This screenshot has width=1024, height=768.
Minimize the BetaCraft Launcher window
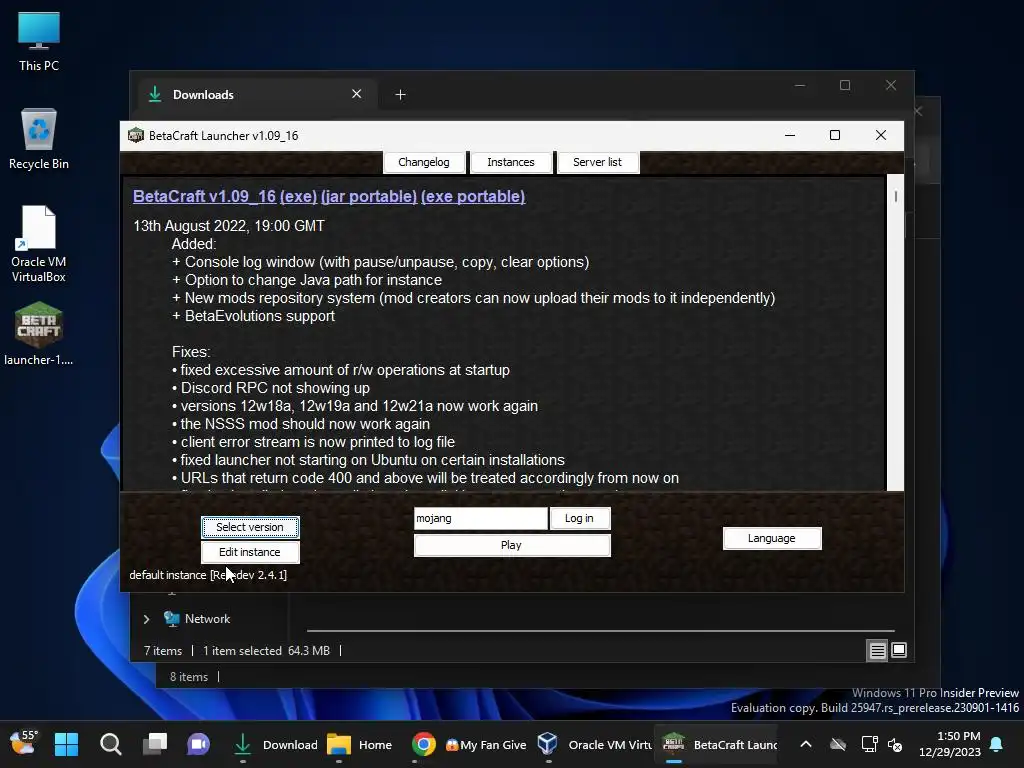[x=790, y=135]
